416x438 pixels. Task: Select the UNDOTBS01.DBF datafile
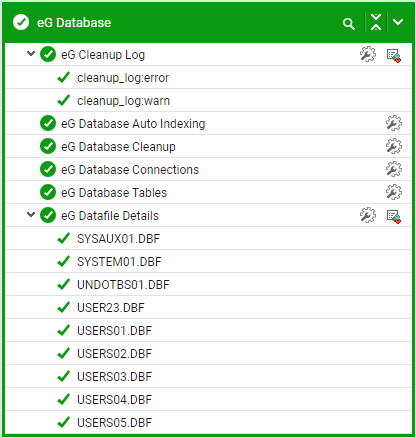[x=123, y=285]
